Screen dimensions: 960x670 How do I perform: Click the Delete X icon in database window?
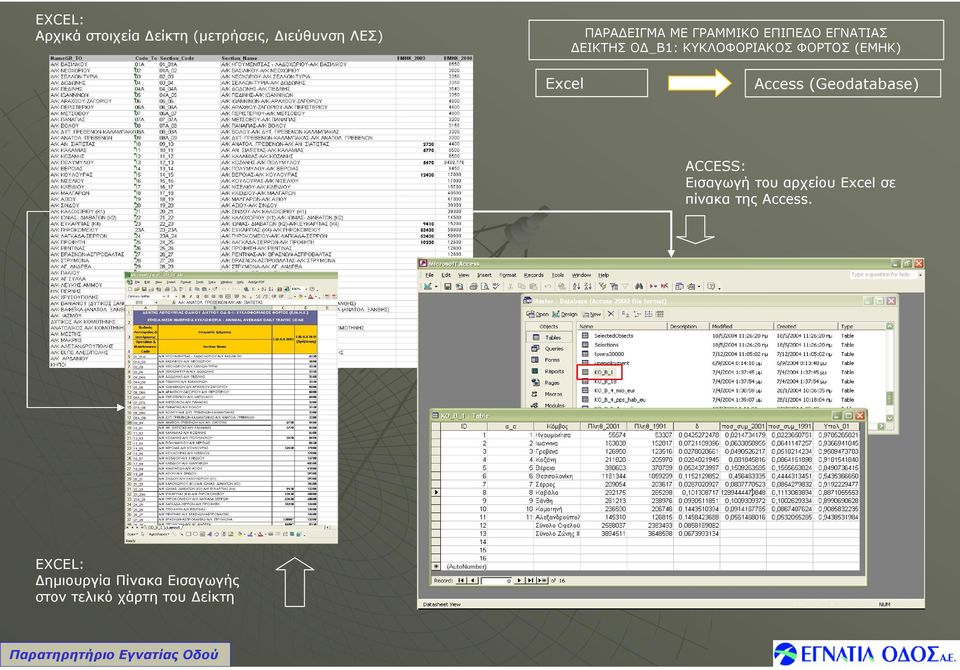click(610, 314)
